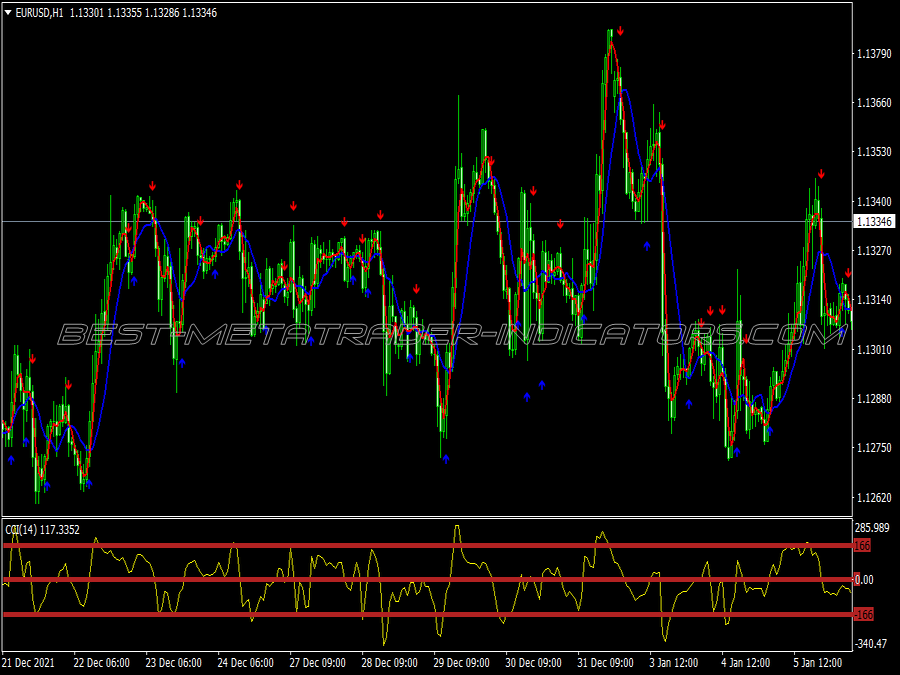Click the 1.13270 price scale value
Screen dimensions: 900x675
point(874,251)
